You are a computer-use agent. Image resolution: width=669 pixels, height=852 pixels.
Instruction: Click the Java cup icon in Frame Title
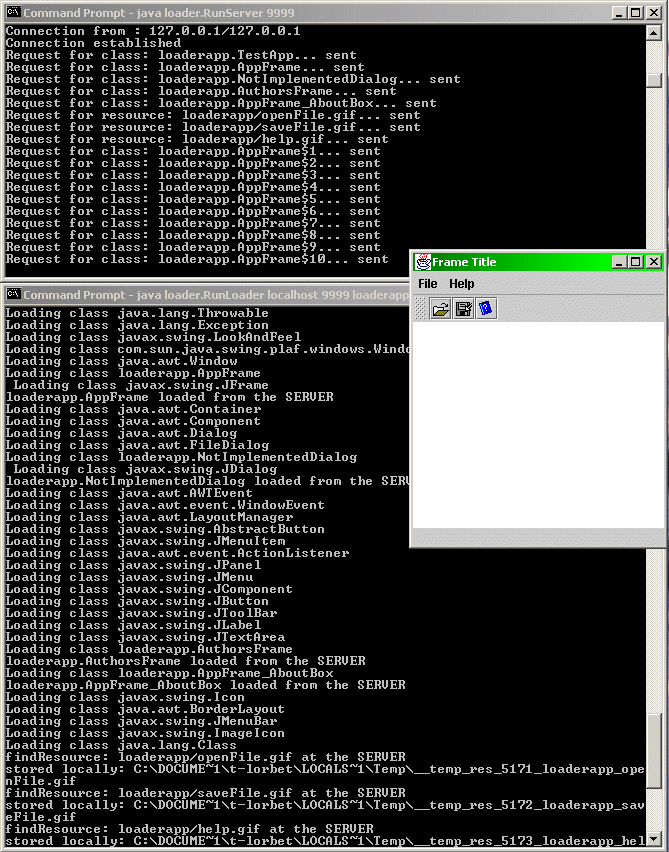click(423, 262)
